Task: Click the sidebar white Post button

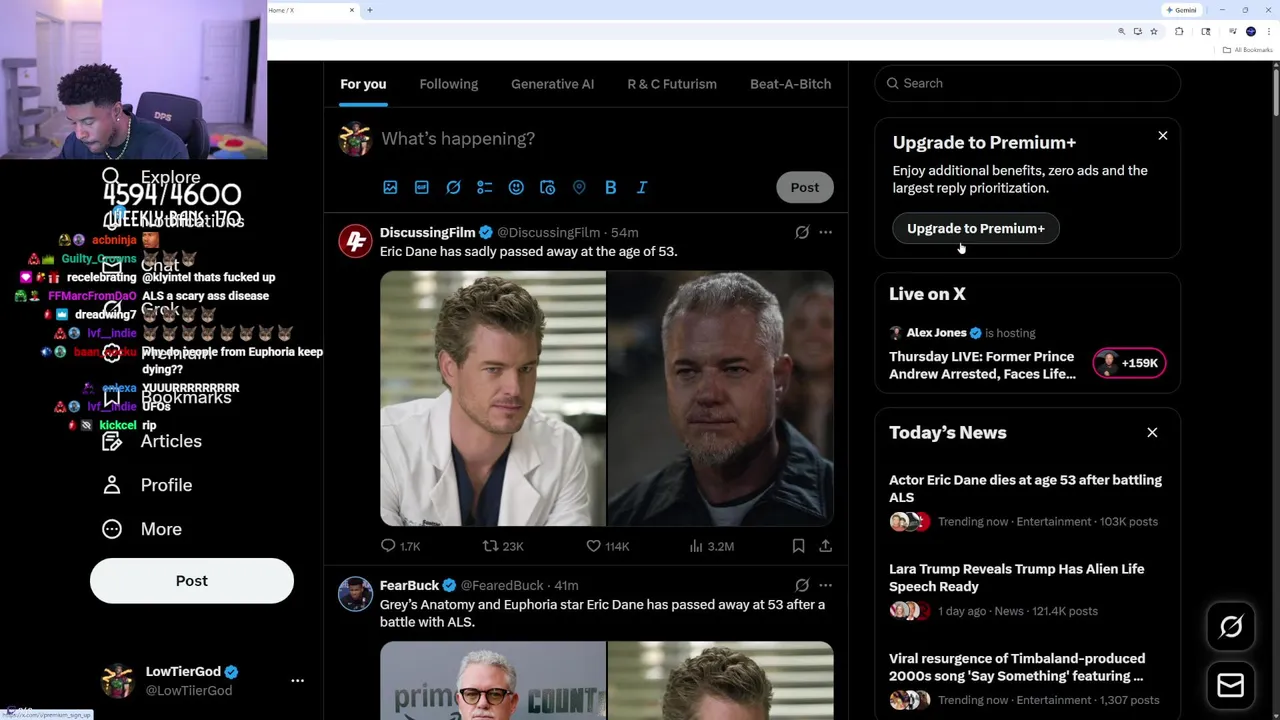Action: 192,581
